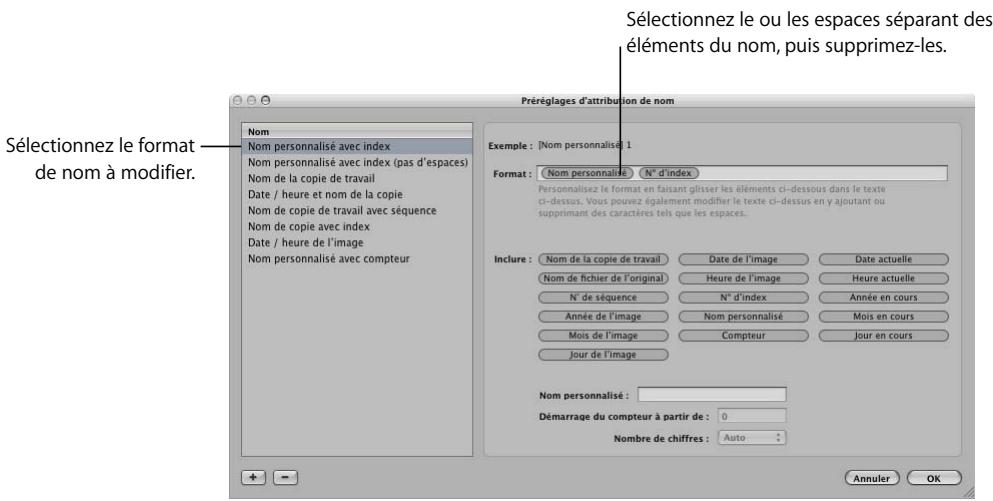Image resolution: width=993 pixels, height=501 pixels.
Task: Click 'Mois de l'image' include token
Action: (603, 336)
